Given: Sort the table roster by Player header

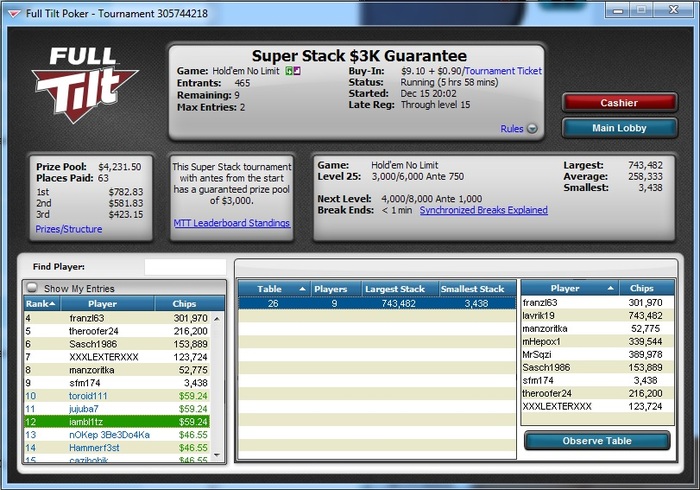Looking at the screenshot, I should [570, 288].
